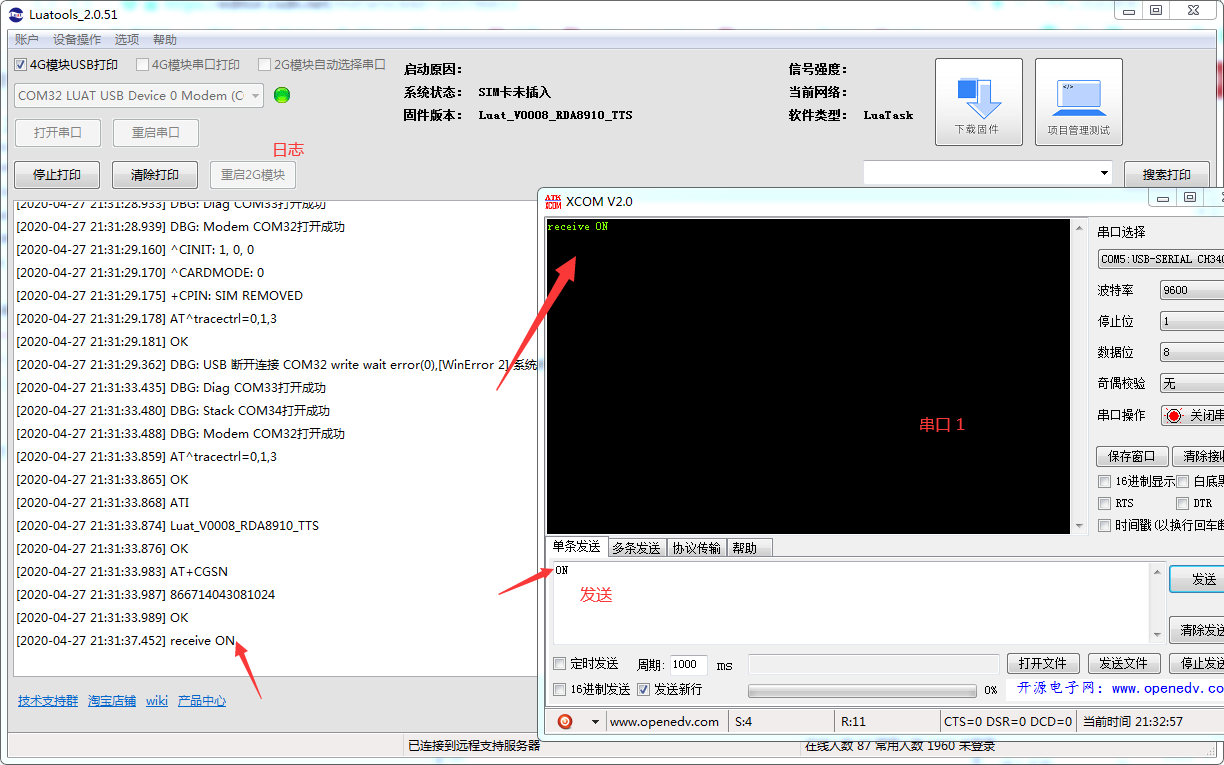1224x765 pixels.
Task: Click the 'S:4' send counter
Action: click(x=744, y=722)
